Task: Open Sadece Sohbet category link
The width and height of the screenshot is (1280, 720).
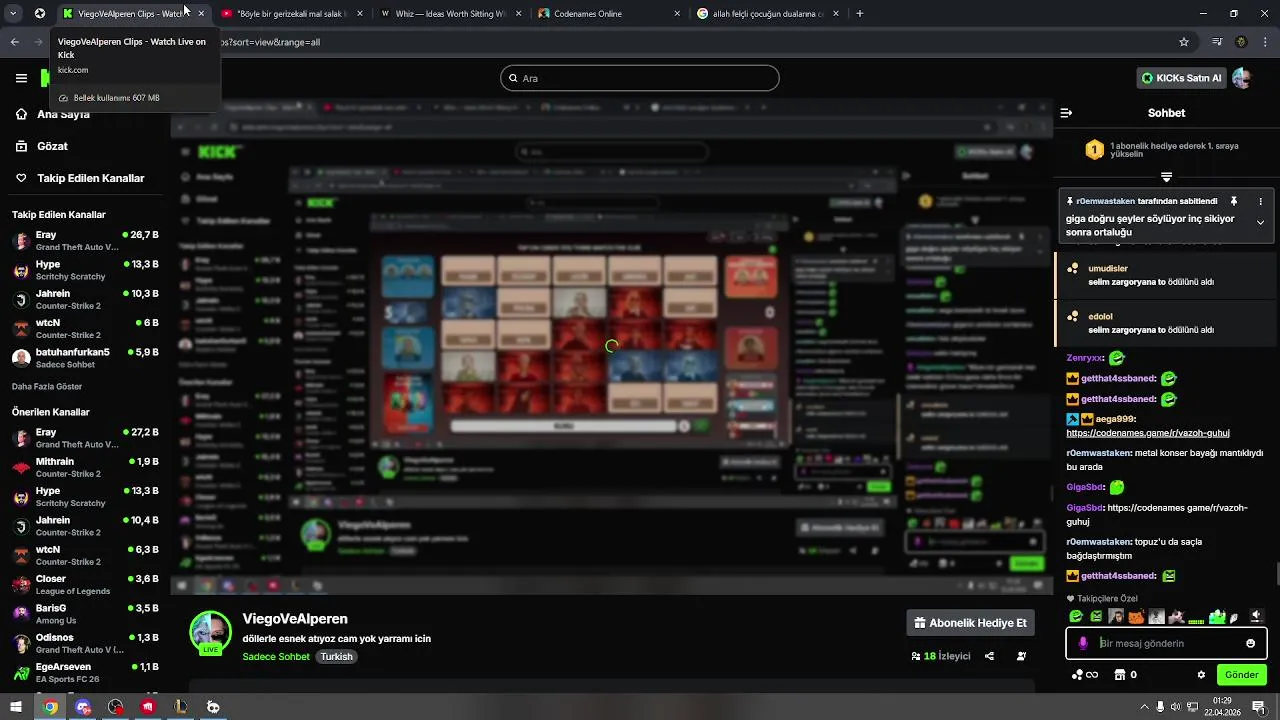Action: pyautogui.click(x=276, y=657)
